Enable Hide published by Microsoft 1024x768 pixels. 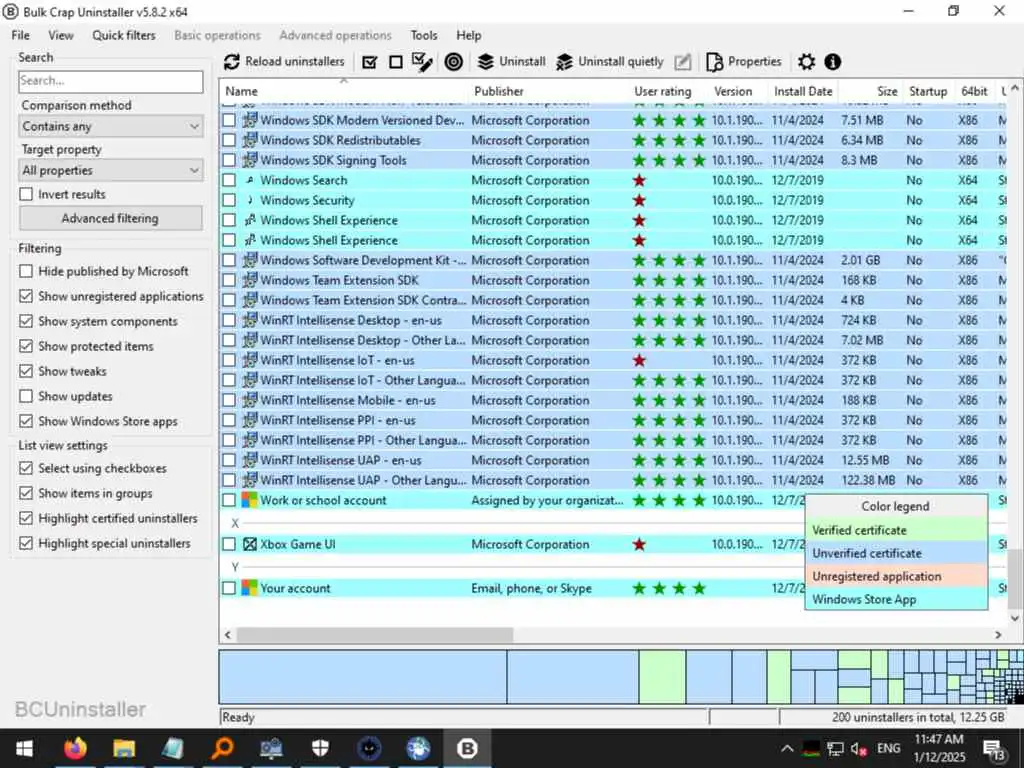click(x=26, y=271)
